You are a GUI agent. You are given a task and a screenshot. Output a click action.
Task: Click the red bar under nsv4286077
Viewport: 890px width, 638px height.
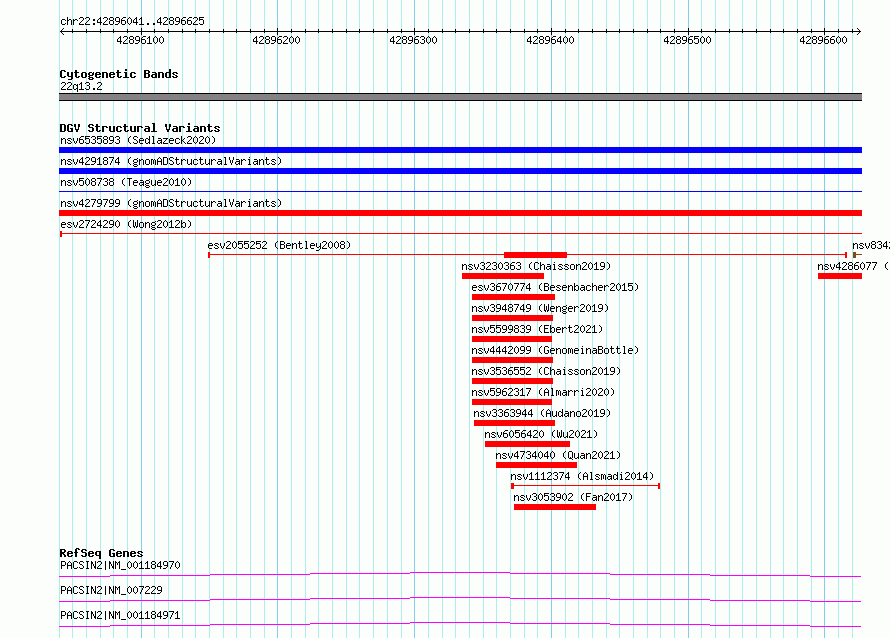pos(840,276)
